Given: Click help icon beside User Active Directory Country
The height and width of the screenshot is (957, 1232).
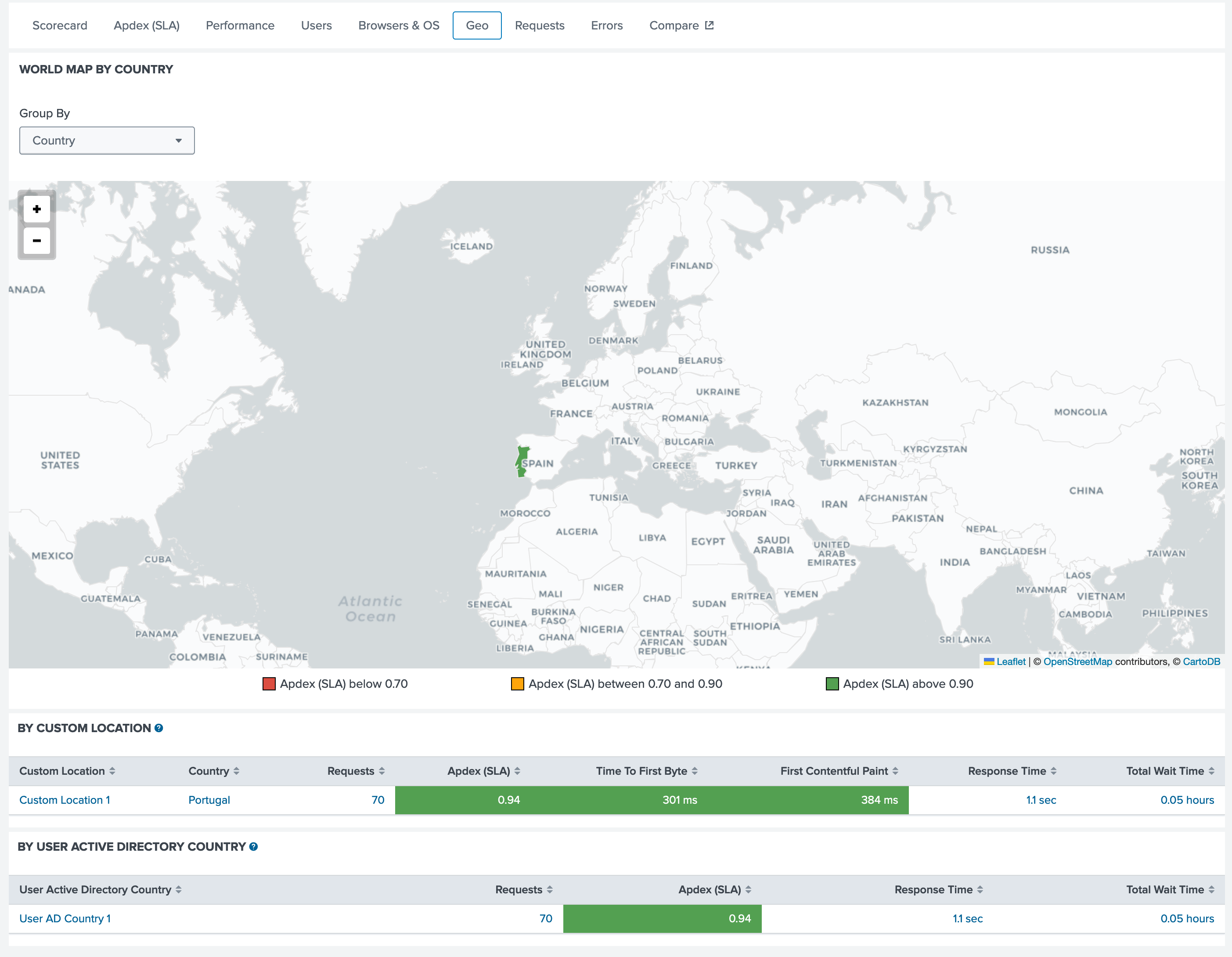Looking at the screenshot, I should point(254,846).
